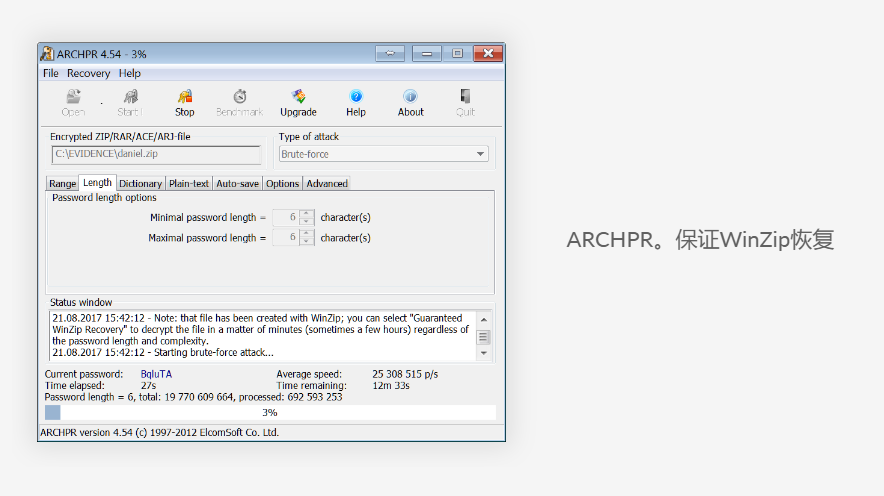Decrease maximal password length
This screenshot has width=884, height=496.
(x=306, y=241)
